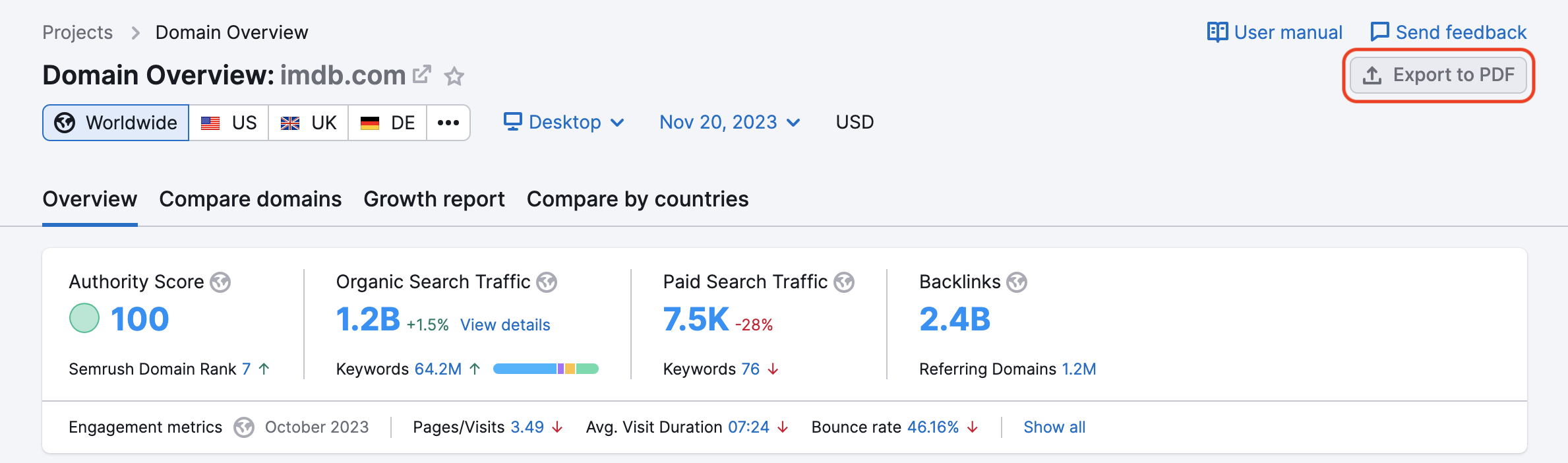
Task: Open imdb.com external link icon
Action: (422, 75)
